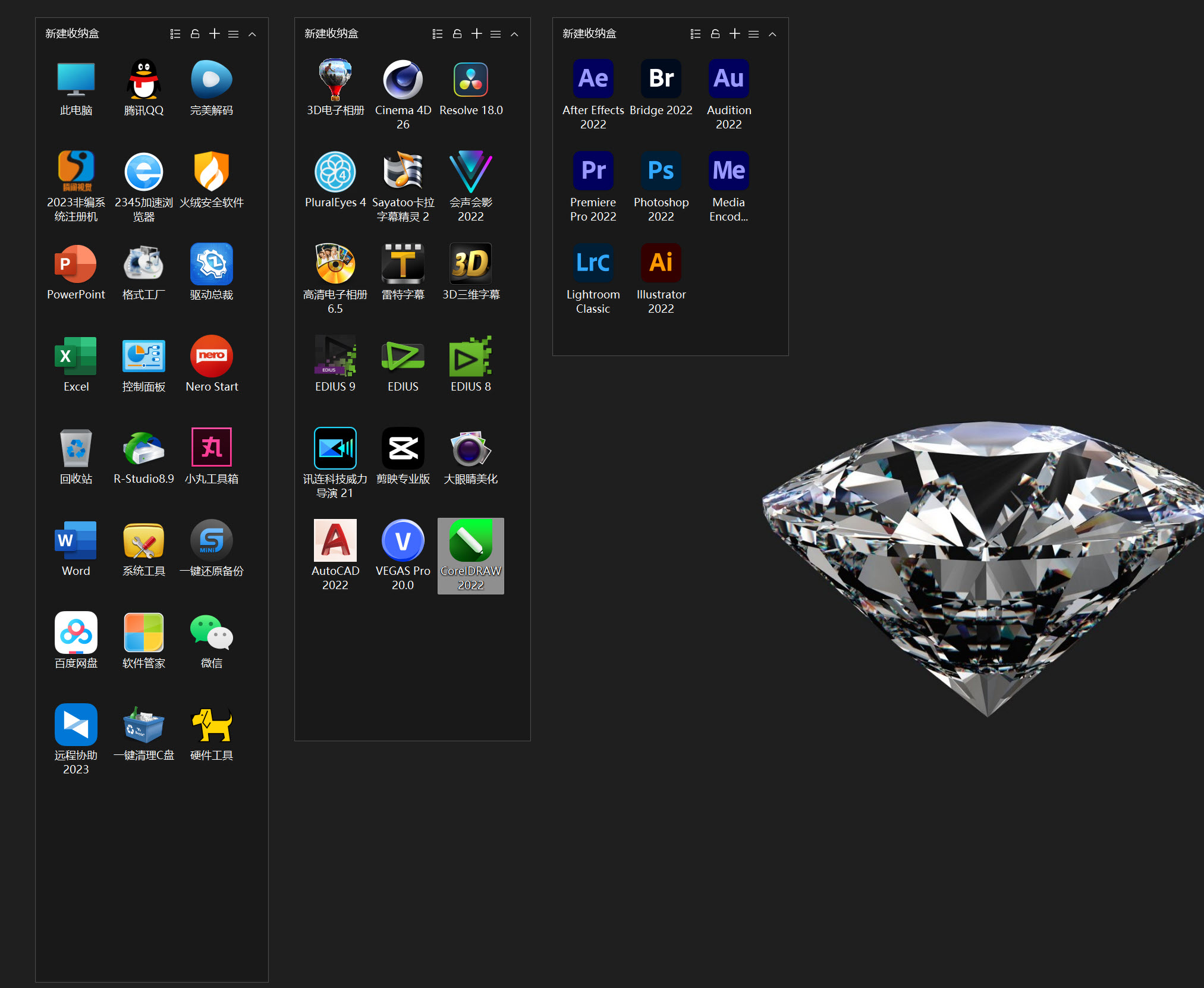Launch Audition 2022 icon
Viewport: 1204px width, 988px height.
(x=729, y=78)
